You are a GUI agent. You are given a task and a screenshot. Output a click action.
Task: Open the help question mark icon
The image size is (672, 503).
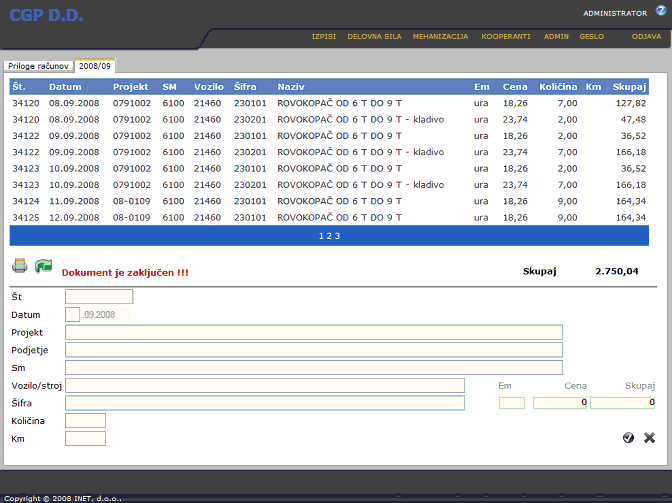[661, 11]
